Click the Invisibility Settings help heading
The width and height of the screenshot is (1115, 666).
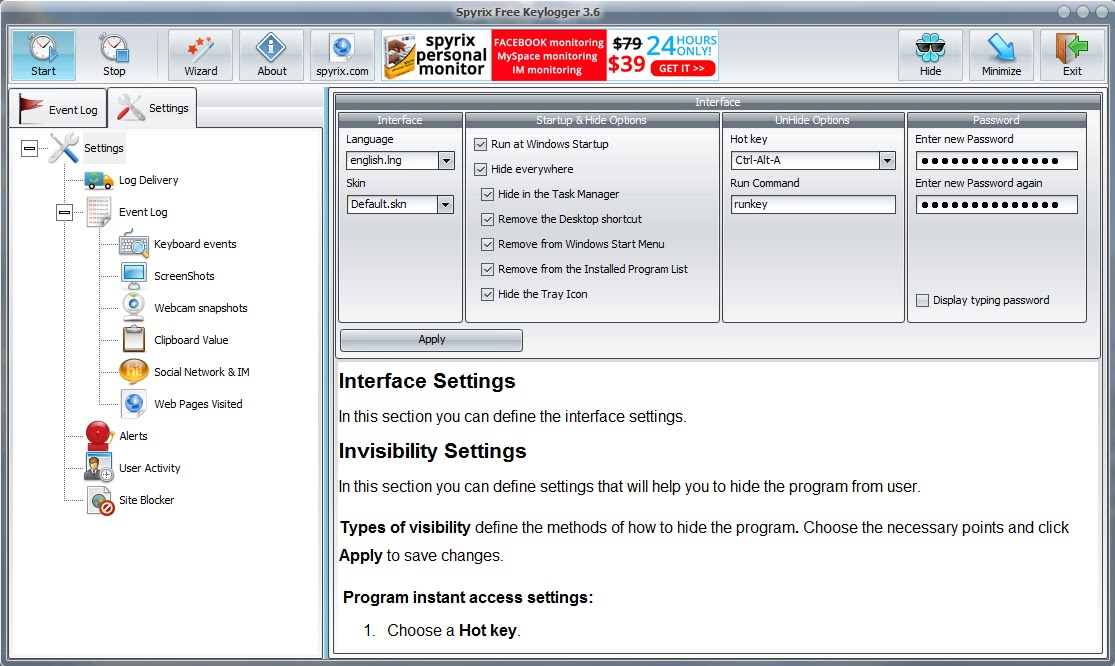pyautogui.click(x=432, y=451)
